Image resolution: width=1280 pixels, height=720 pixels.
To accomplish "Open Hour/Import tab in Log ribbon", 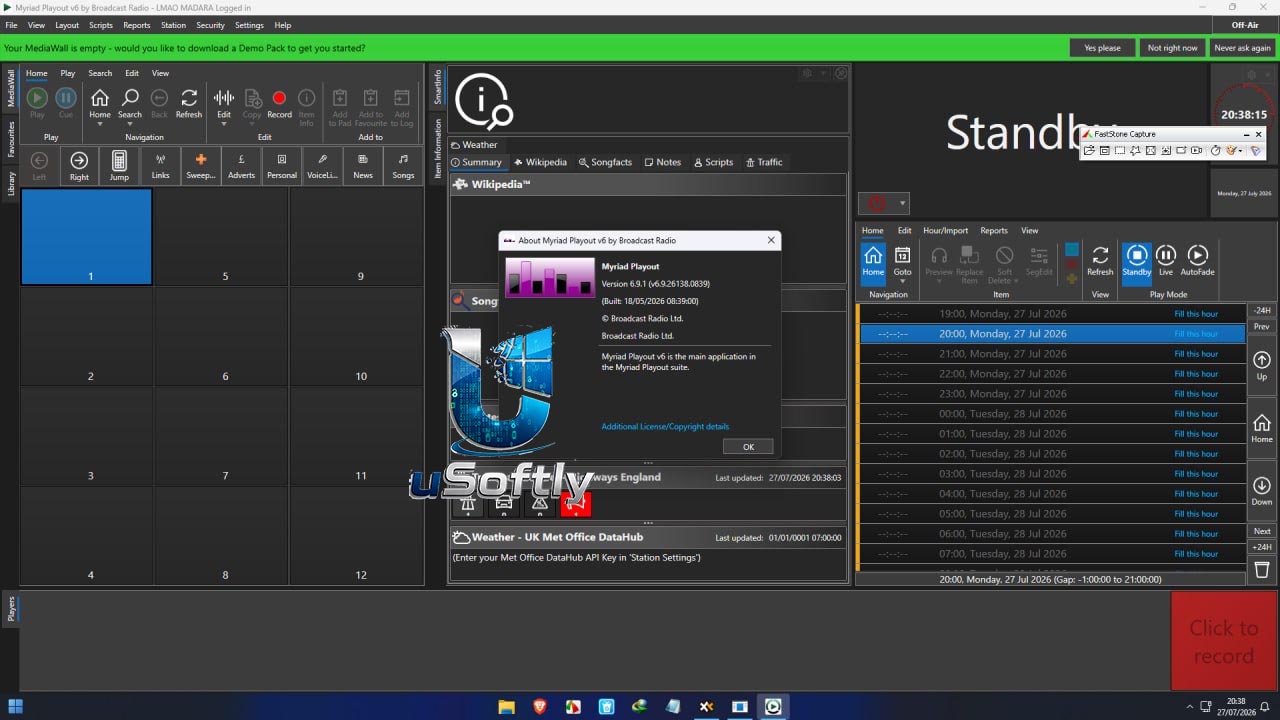I will click(x=945, y=230).
